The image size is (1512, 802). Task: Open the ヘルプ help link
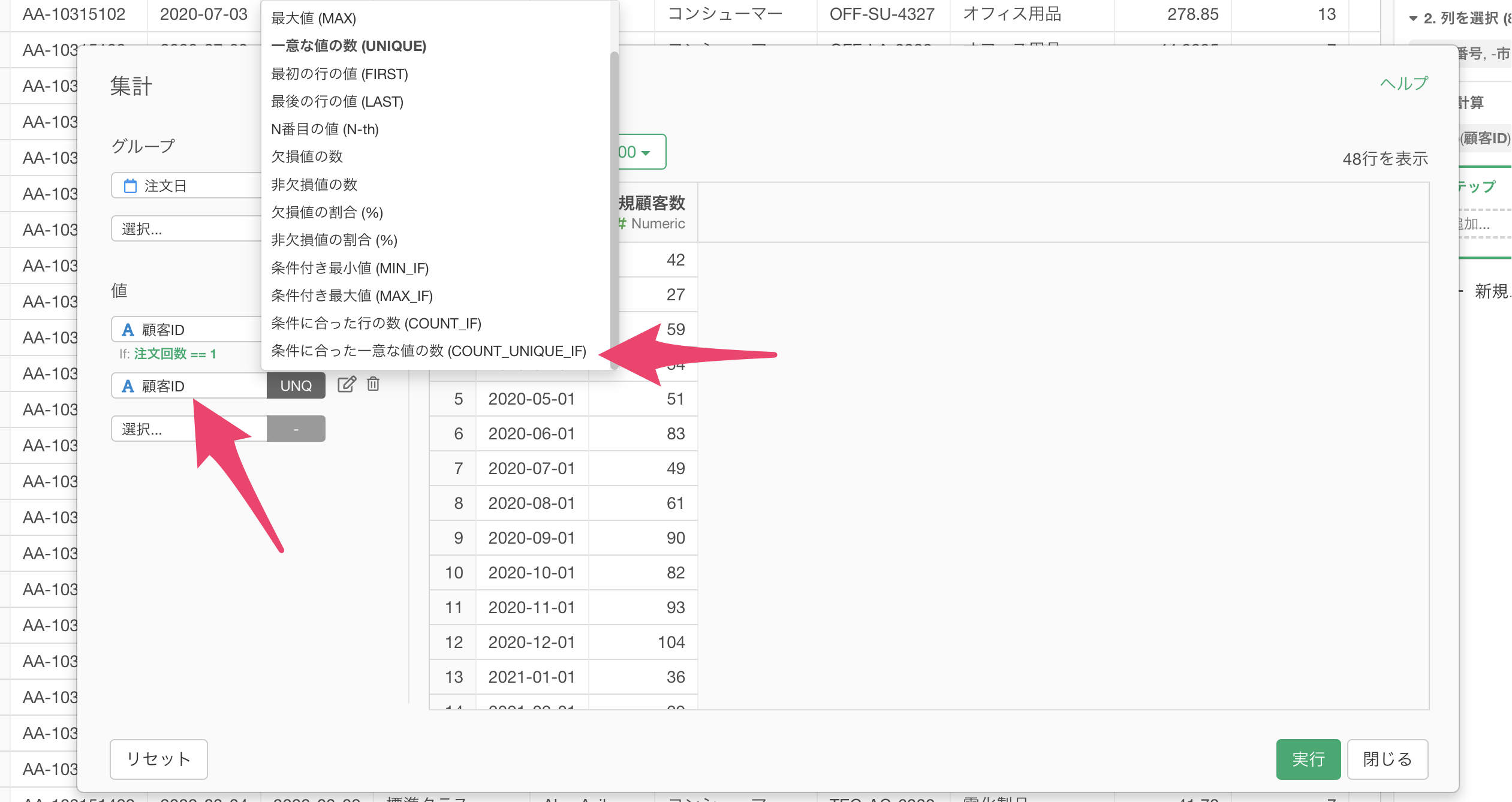pos(1404,83)
